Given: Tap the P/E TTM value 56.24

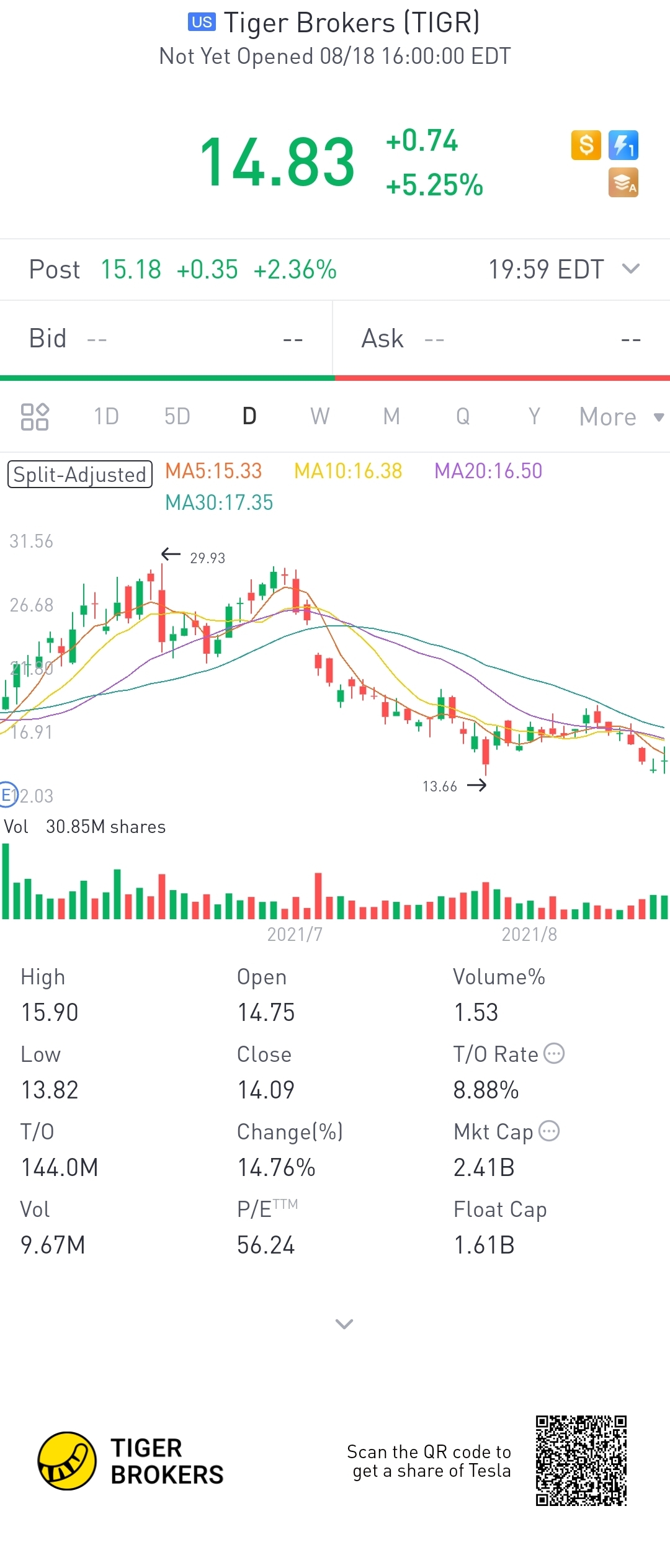Looking at the screenshot, I should point(266,1245).
